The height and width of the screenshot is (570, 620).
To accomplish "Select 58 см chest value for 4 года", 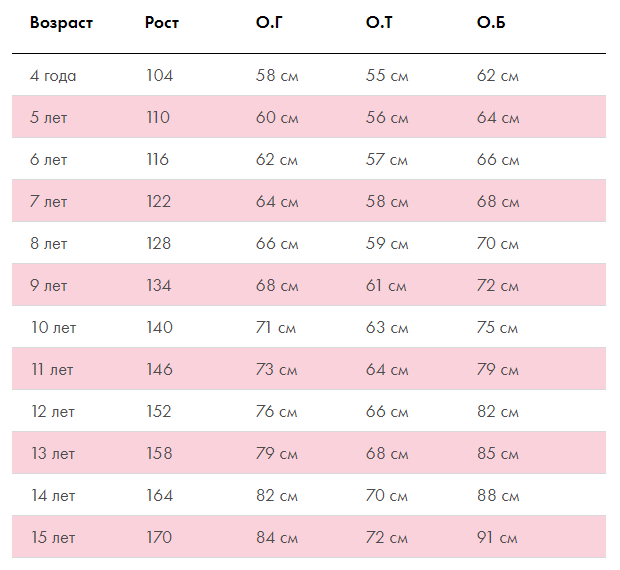I will point(277,75).
